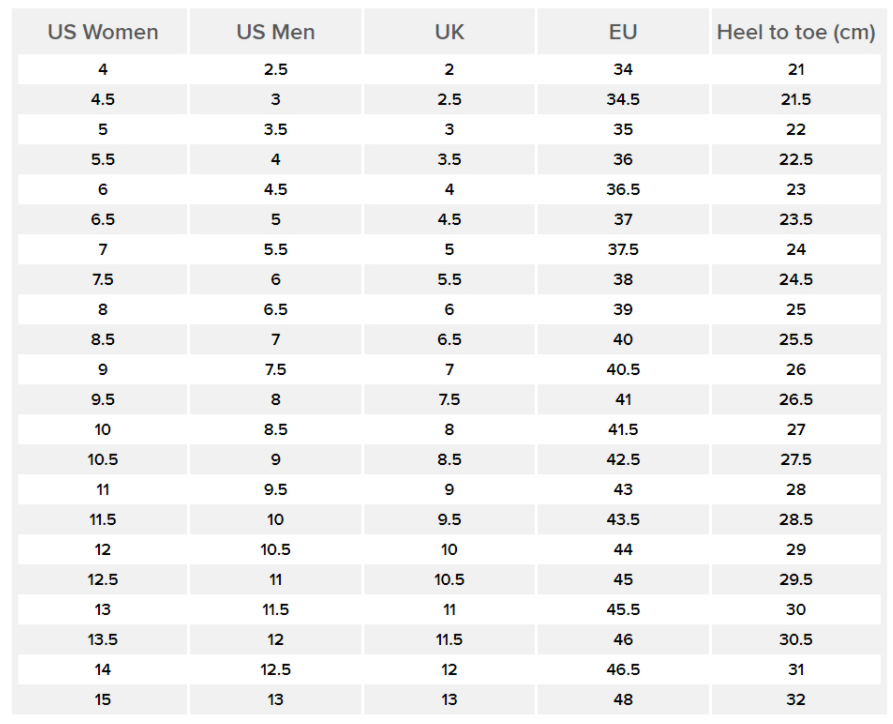Click the US Women column header
The image size is (893, 724).
(103, 32)
